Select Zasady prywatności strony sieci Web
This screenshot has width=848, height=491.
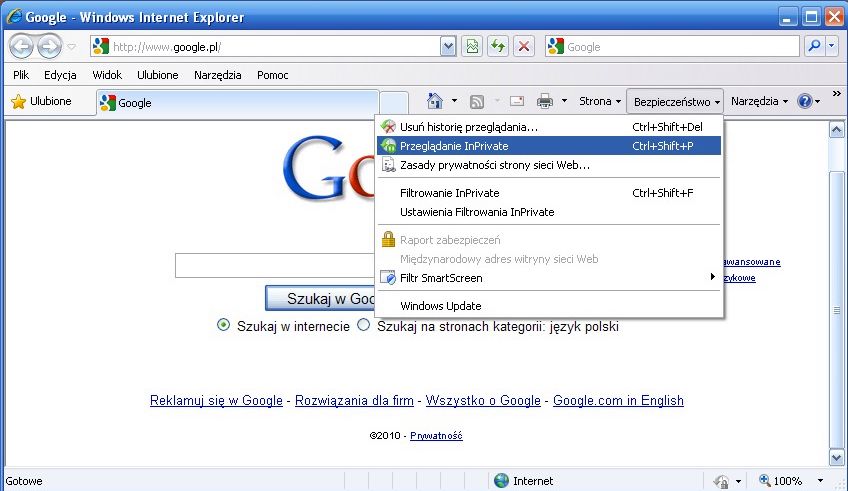click(x=549, y=165)
